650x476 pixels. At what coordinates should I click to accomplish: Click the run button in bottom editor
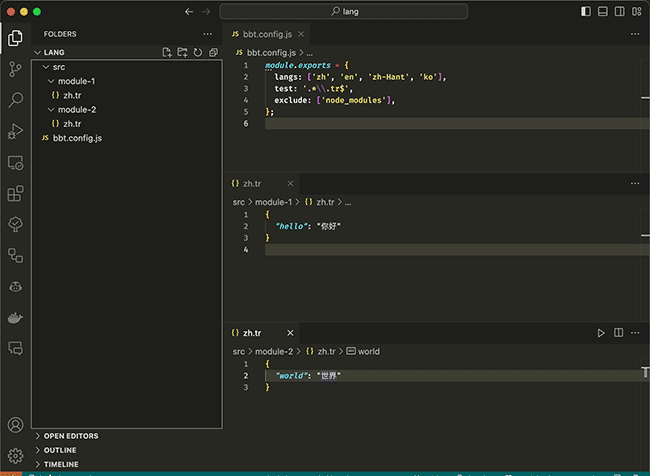coord(601,333)
